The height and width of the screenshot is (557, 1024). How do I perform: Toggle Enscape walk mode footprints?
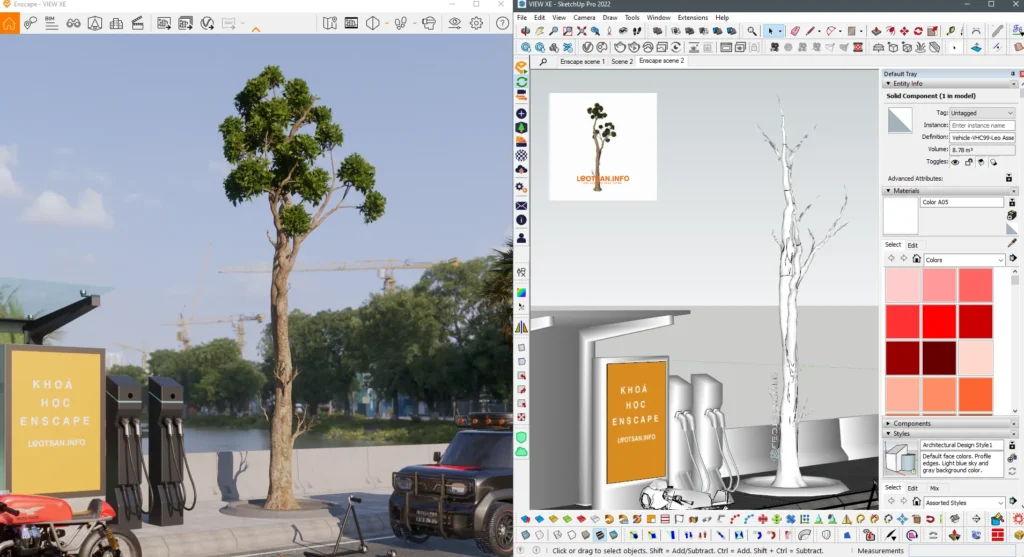tap(400, 24)
